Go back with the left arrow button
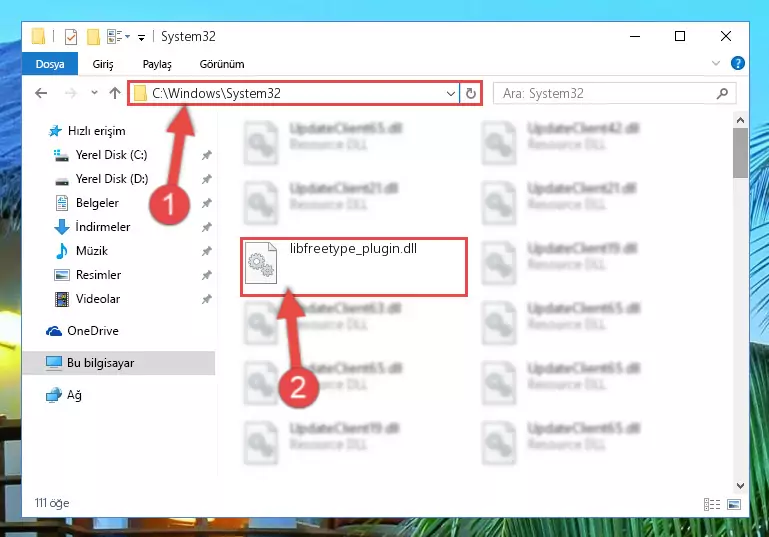Image resolution: width=769 pixels, height=537 pixels. [41, 93]
